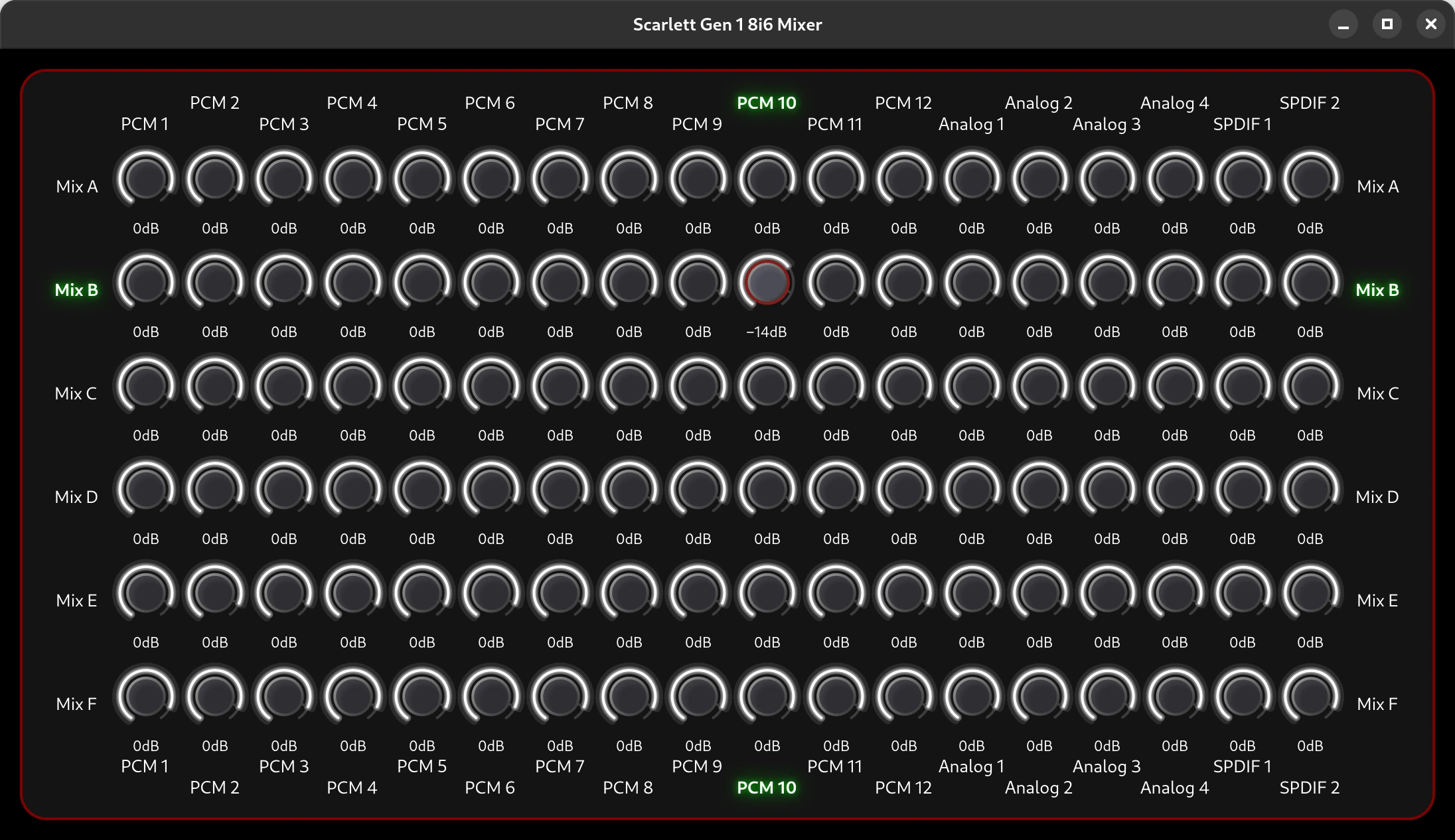Click the left Mix D row label
This screenshot has height=840, width=1455.
[76, 497]
